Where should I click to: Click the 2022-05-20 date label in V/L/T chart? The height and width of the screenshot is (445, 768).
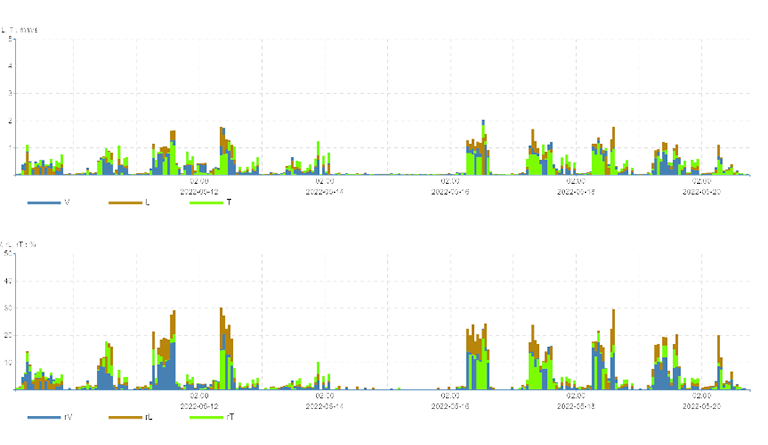tap(701, 192)
